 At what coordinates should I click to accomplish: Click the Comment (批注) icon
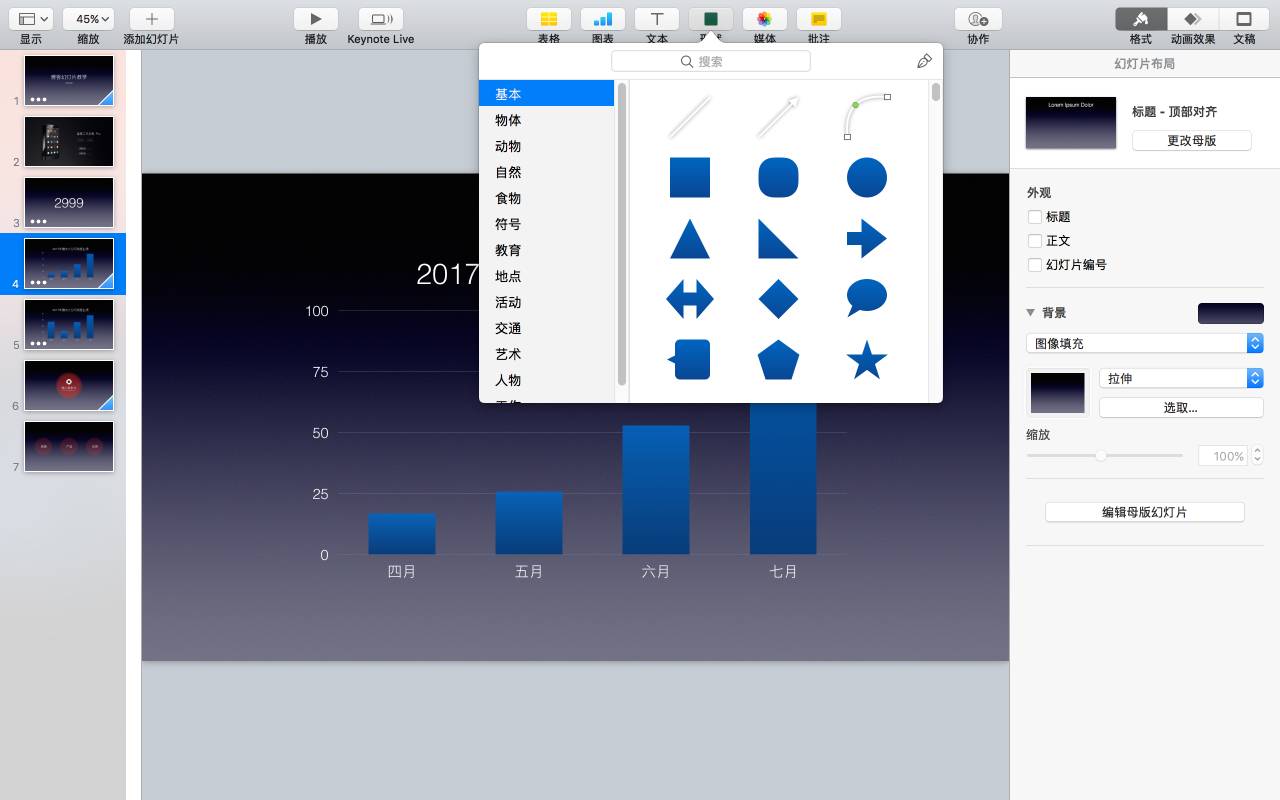click(x=818, y=19)
